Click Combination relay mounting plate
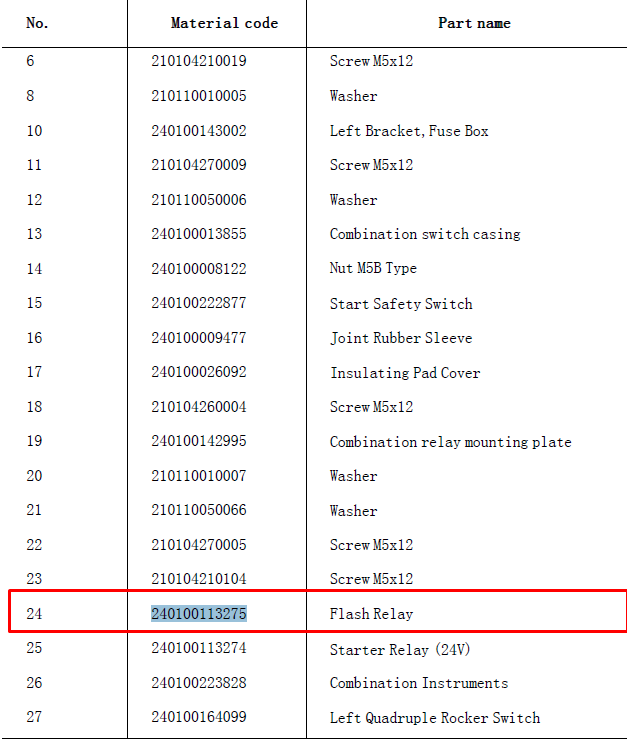 coord(451,442)
